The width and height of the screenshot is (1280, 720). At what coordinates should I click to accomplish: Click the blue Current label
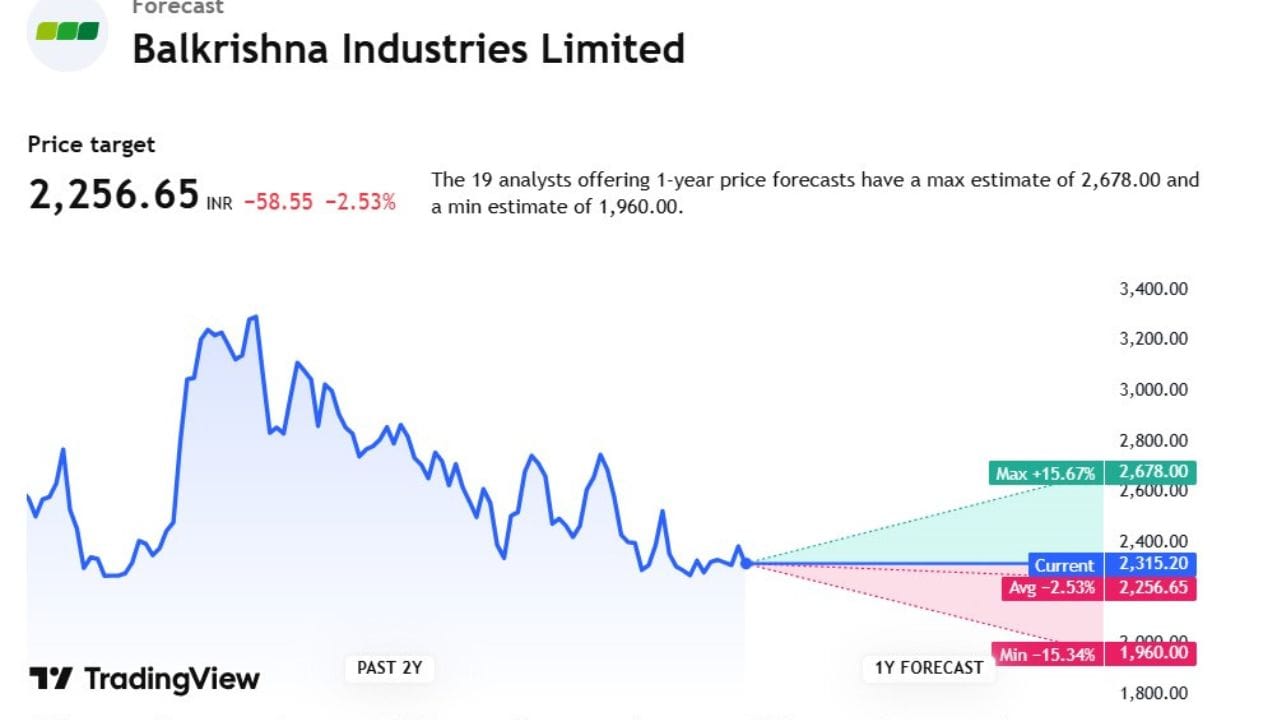coord(1064,565)
